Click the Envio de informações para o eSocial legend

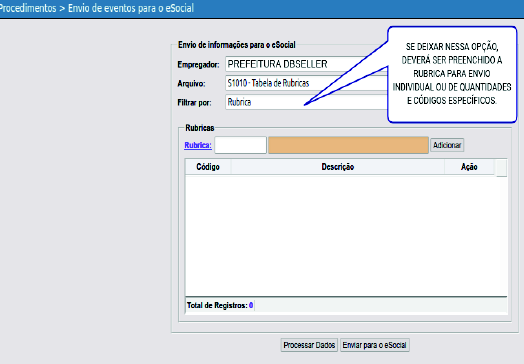point(237,45)
